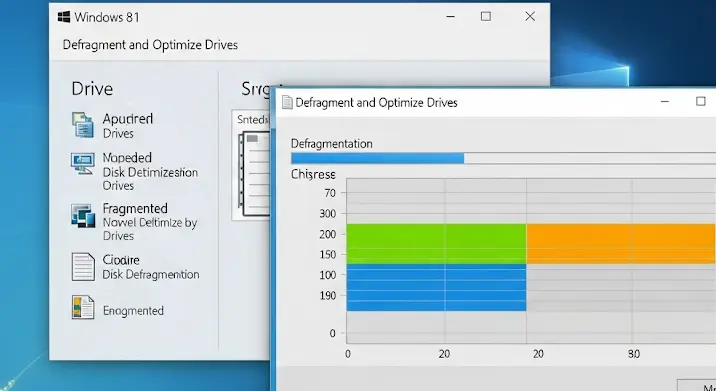
Task: Click the document icon in front window title bar
Action: 287,102
